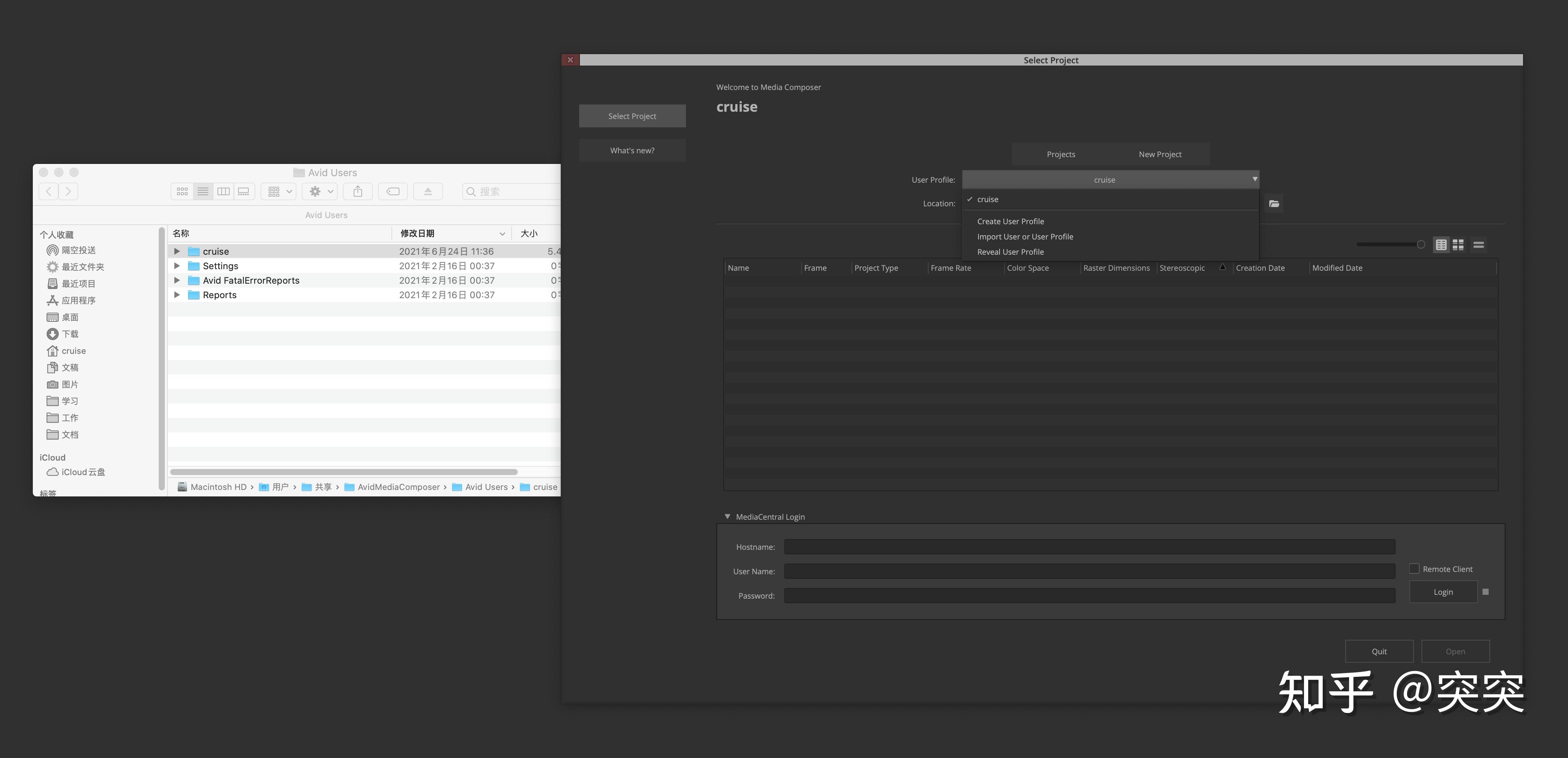This screenshot has width=1568, height=758.
Task: Click into the Hostname input field
Action: click(1089, 547)
